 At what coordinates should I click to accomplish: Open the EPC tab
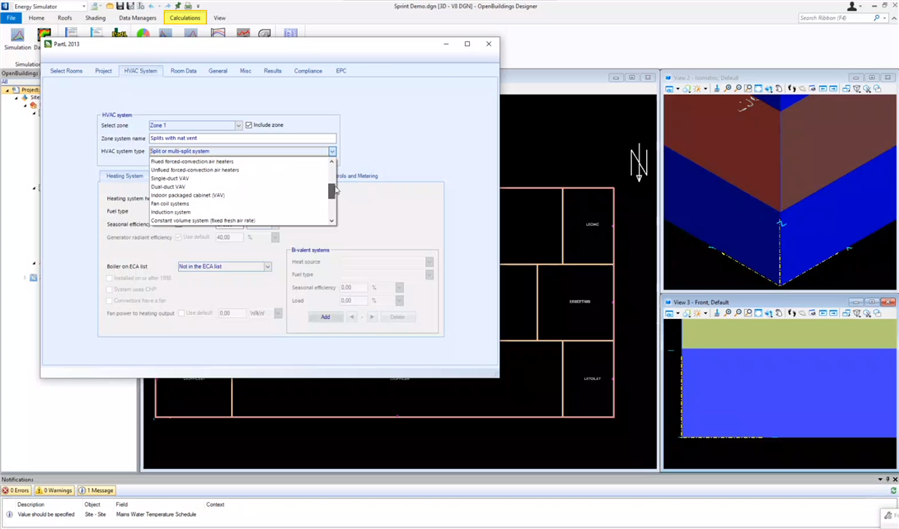(341, 71)
